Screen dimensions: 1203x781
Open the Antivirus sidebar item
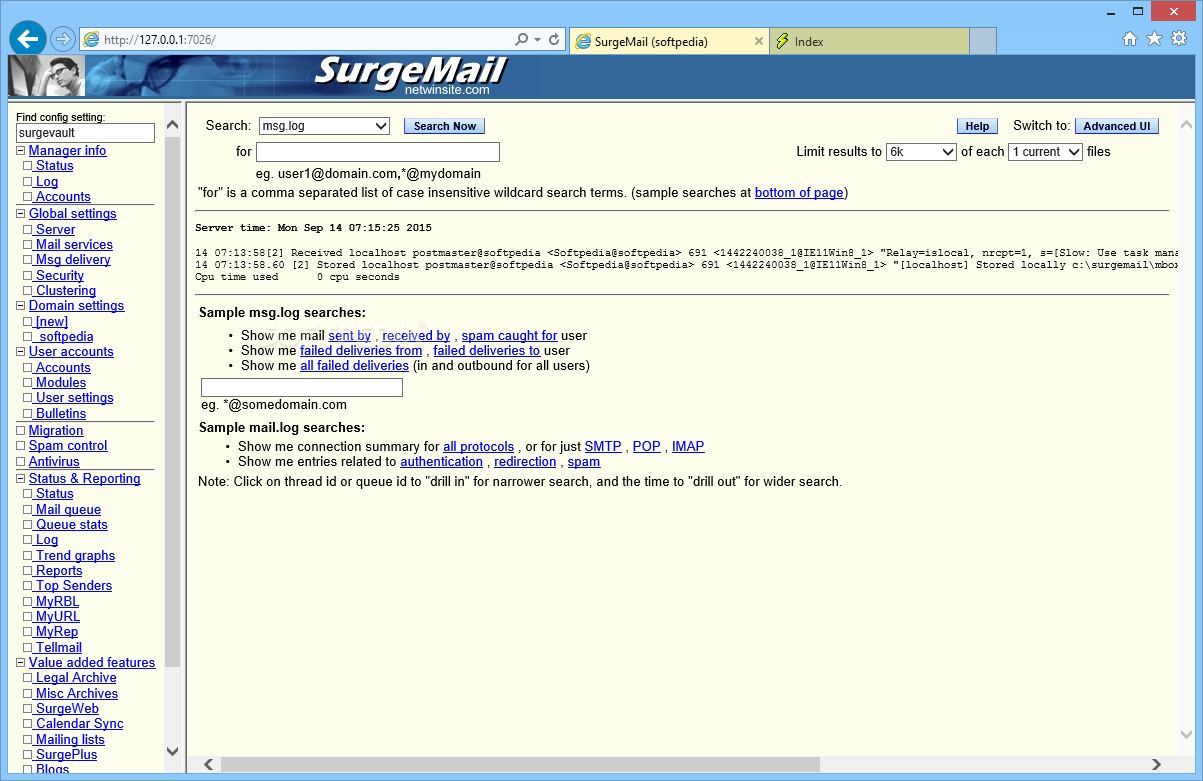tap(54, 462)
